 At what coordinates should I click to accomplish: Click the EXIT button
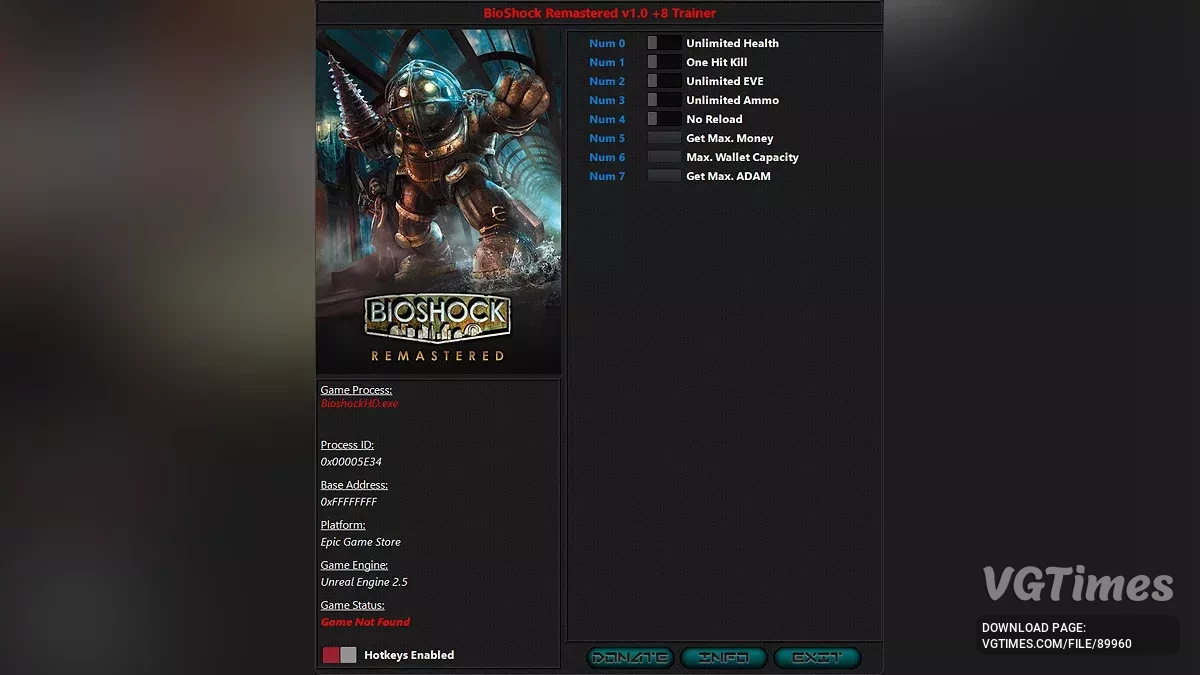tap(817, 658)
